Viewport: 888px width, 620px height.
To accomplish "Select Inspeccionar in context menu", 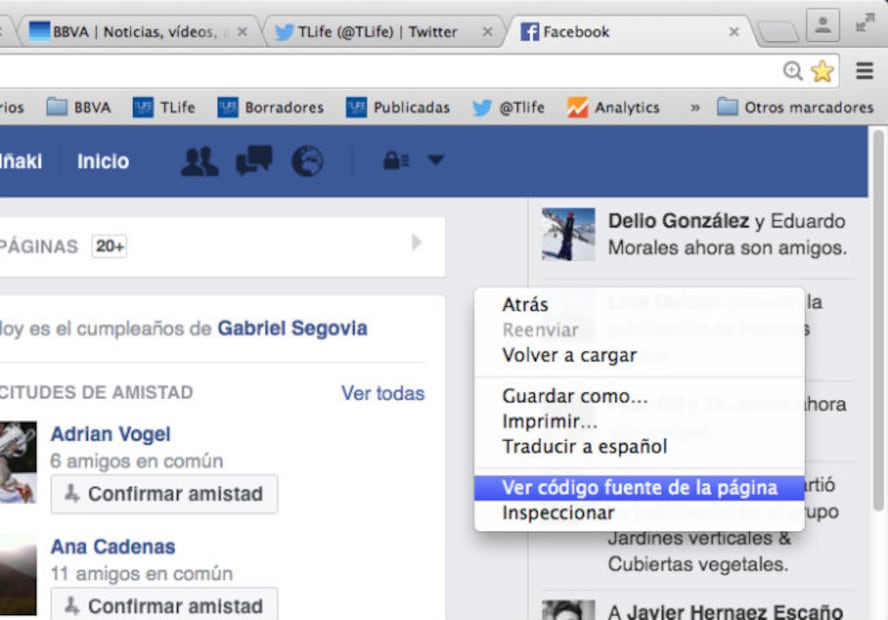I will (558, 513).
